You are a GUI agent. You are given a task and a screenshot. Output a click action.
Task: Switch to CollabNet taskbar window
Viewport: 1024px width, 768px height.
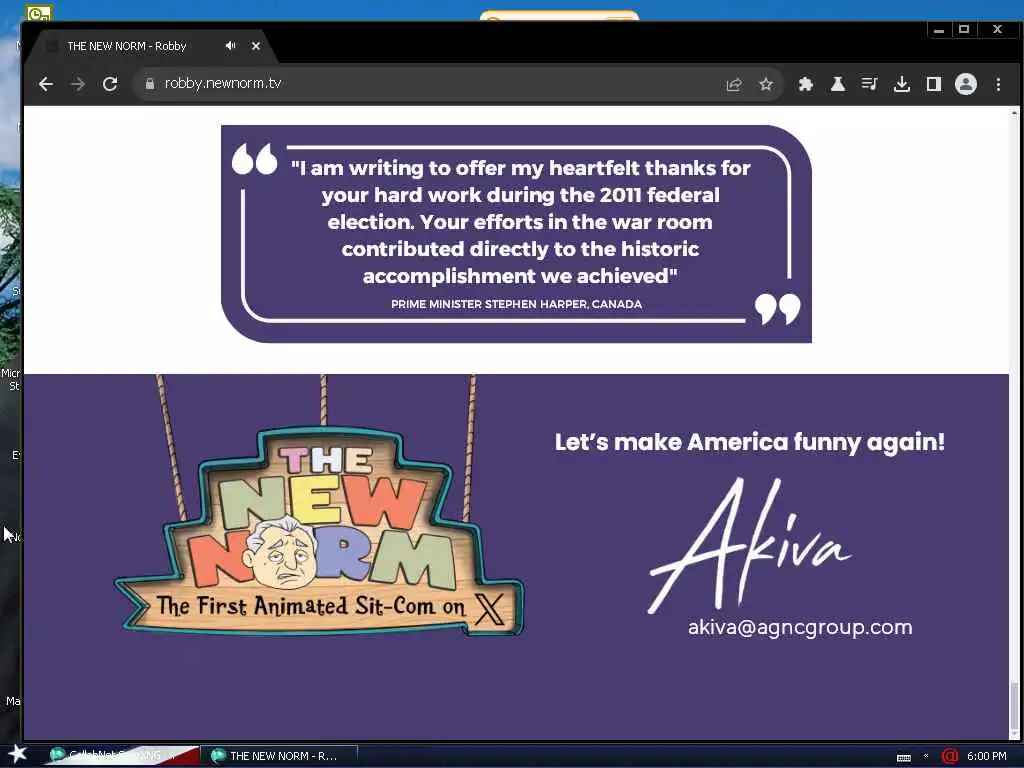click(121, 756)
